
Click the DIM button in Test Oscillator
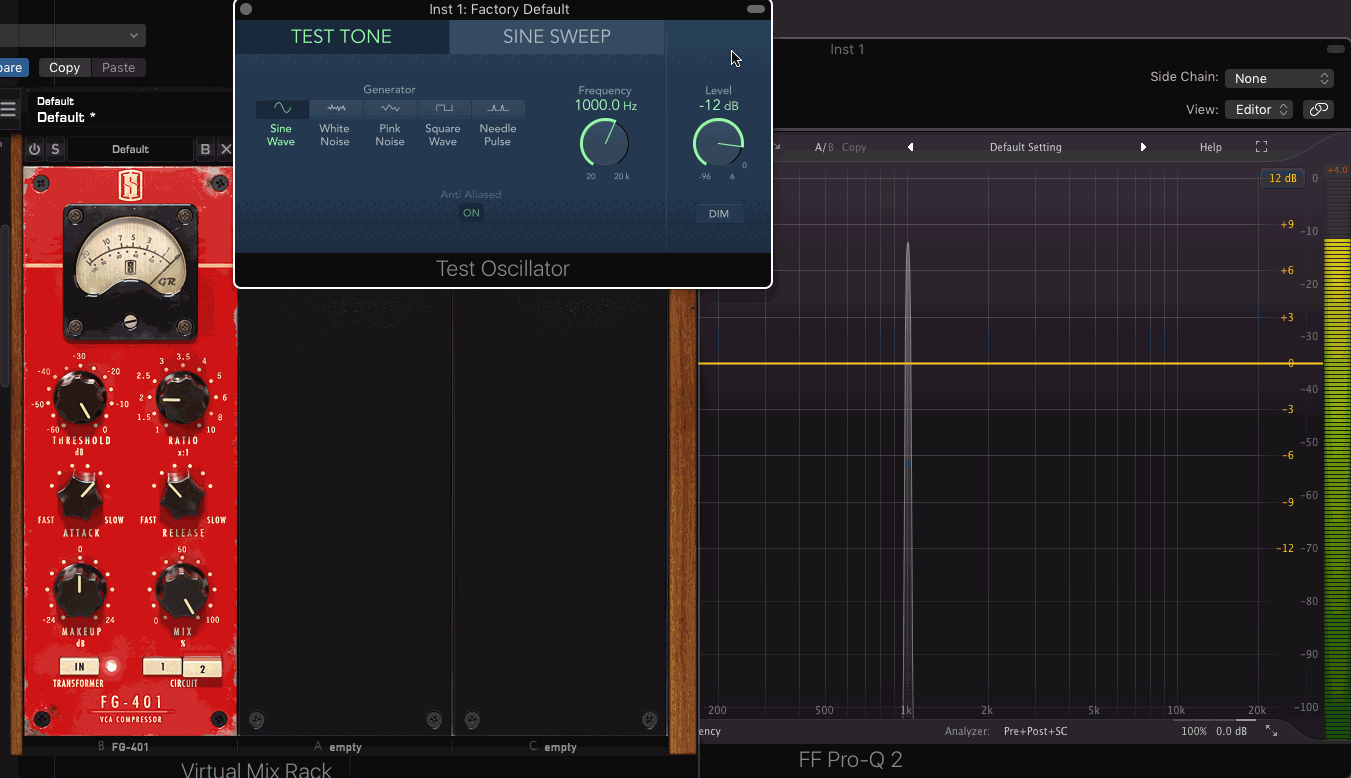719,213
